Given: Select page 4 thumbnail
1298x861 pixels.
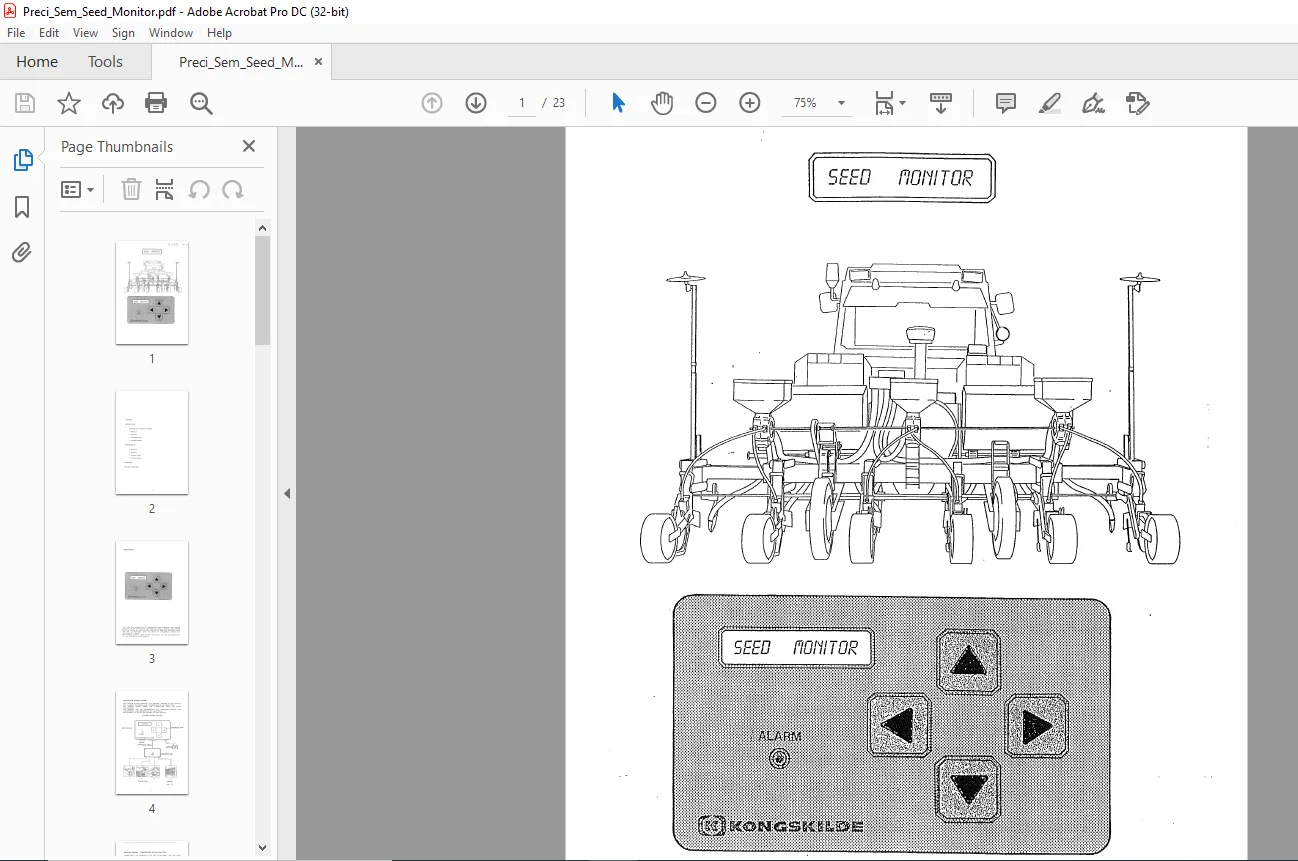Looking at the screenshot, I should coord(152,742).
